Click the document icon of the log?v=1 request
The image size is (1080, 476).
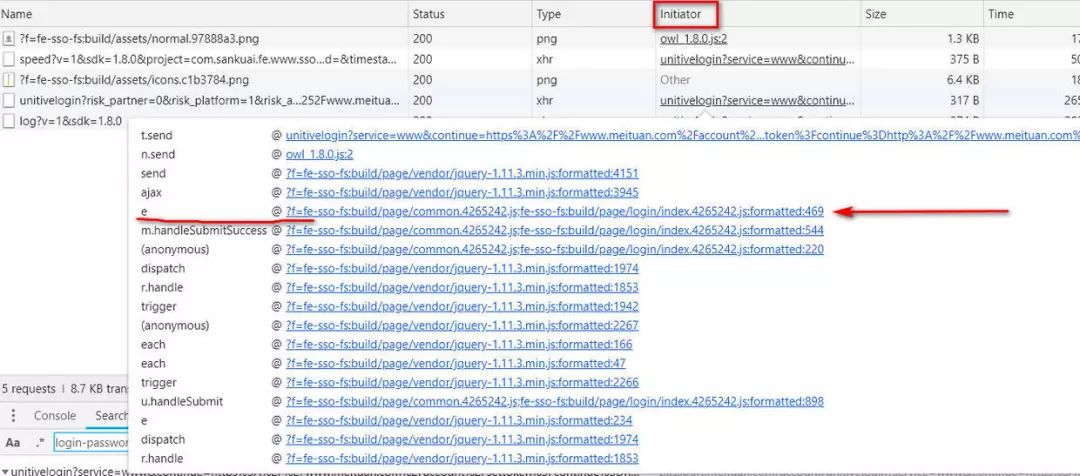point(8,121)
